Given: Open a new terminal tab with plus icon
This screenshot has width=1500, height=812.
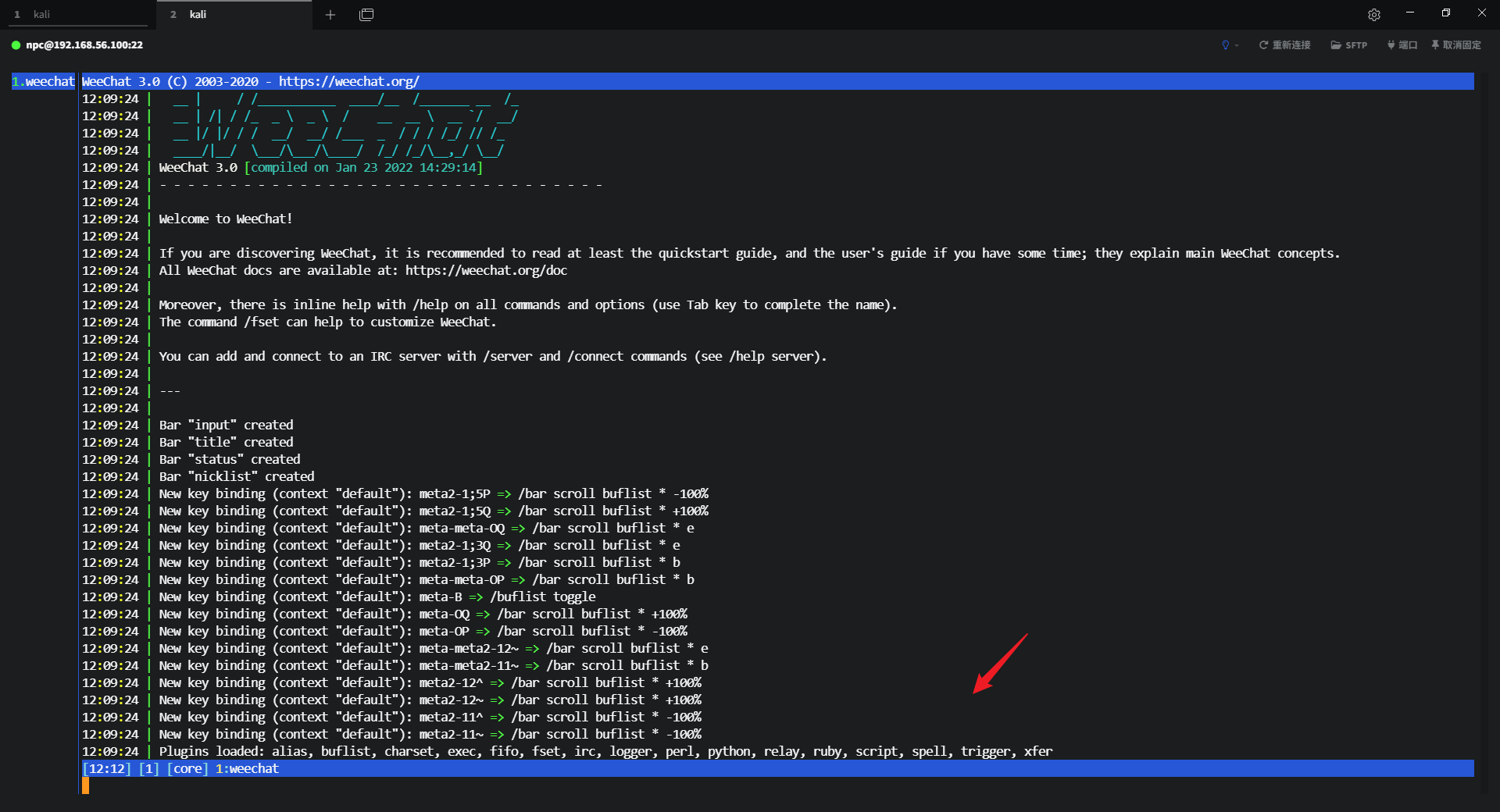Looking at the screenshot, I should coord(330,15).
